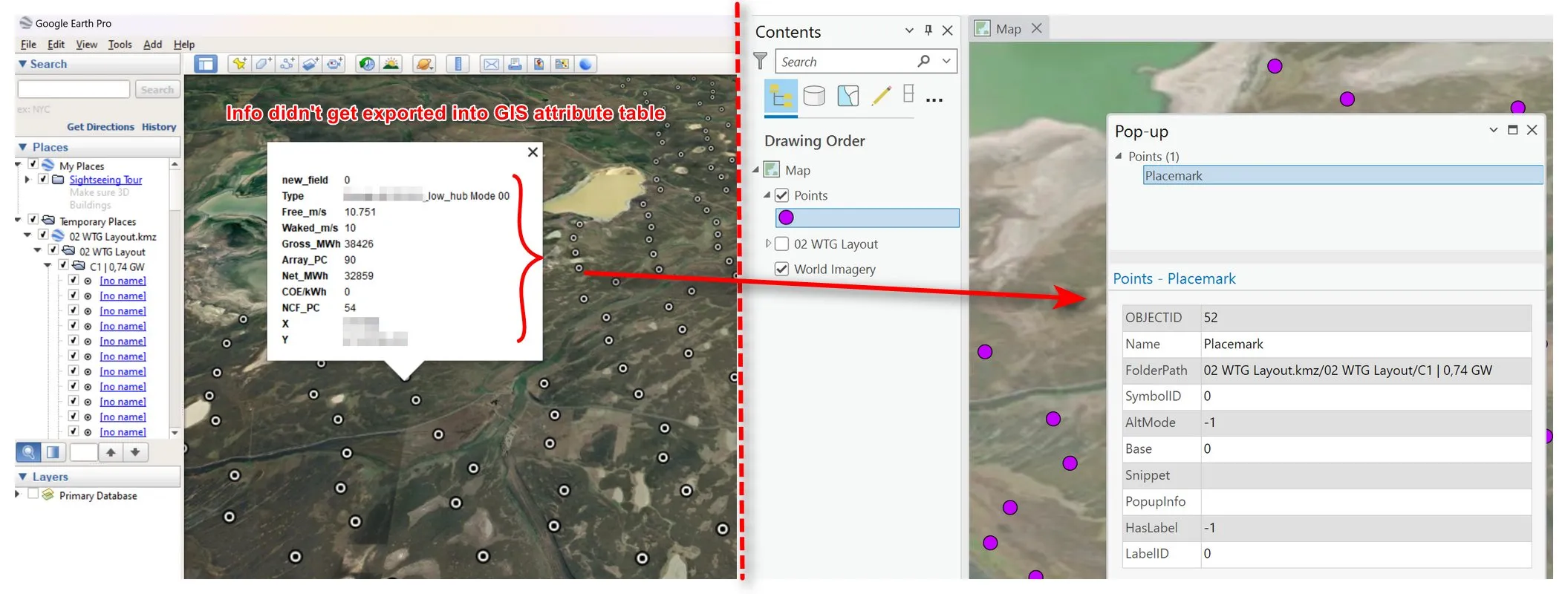This screenshot has width=1568, height=594.
Task: Open the History link
Action: (159, 127)
